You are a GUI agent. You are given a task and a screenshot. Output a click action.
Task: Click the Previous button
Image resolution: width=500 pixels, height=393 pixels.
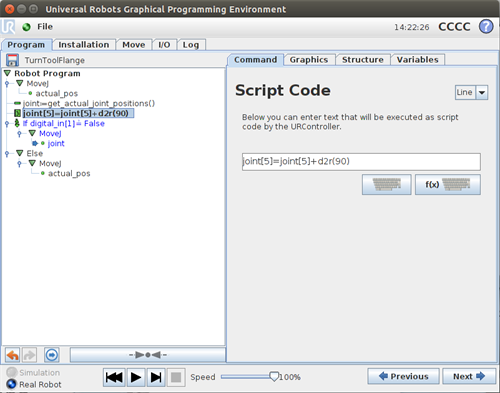pyautogui.click(x=403, y=376)
